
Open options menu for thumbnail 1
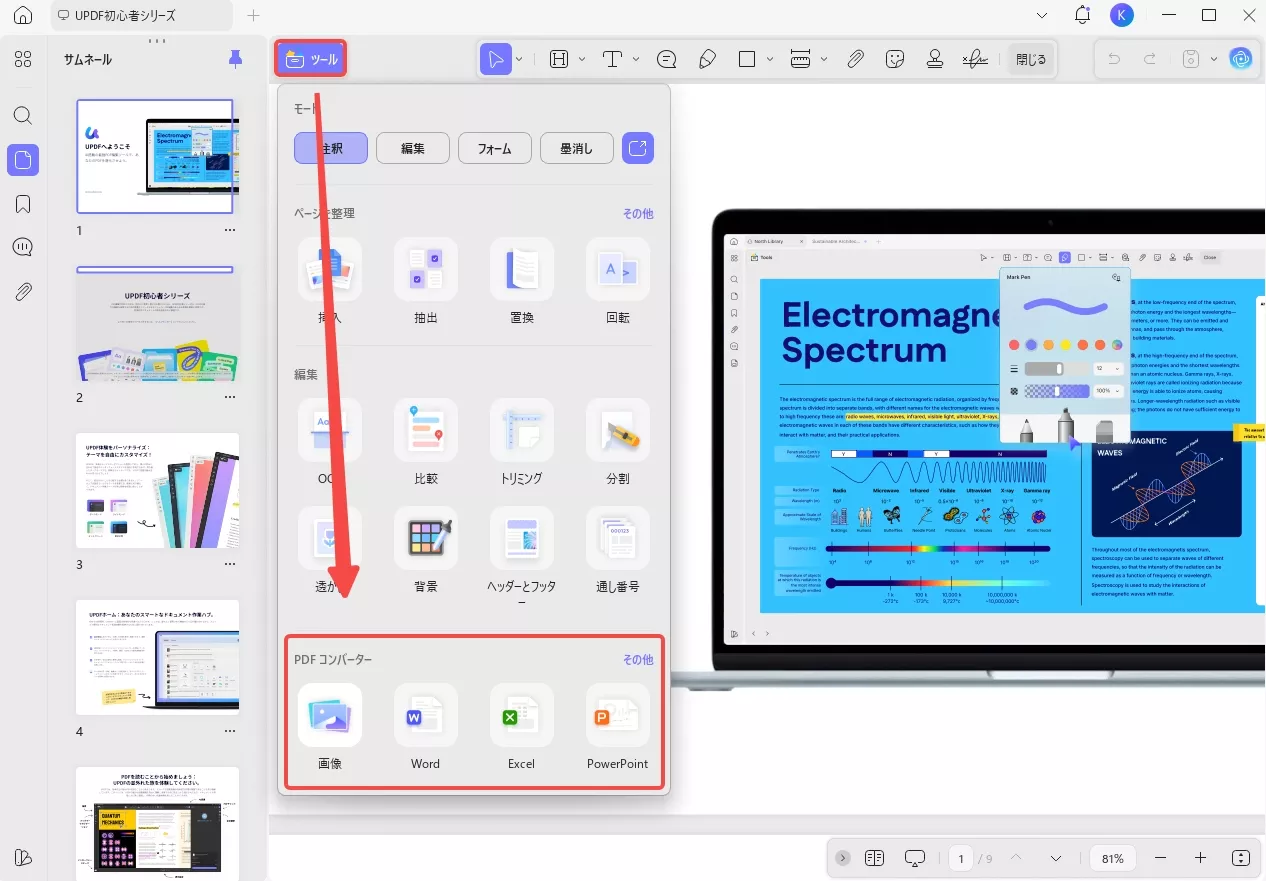(x=230, y=230)
